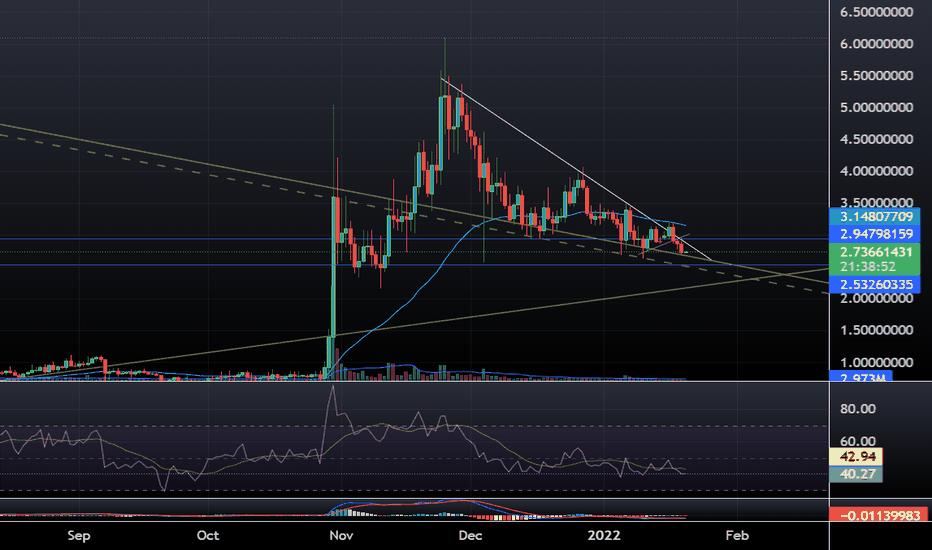This screenshot has height=550, width=932.
Task: Click the 2022 label on time axis
Action: 604,535
